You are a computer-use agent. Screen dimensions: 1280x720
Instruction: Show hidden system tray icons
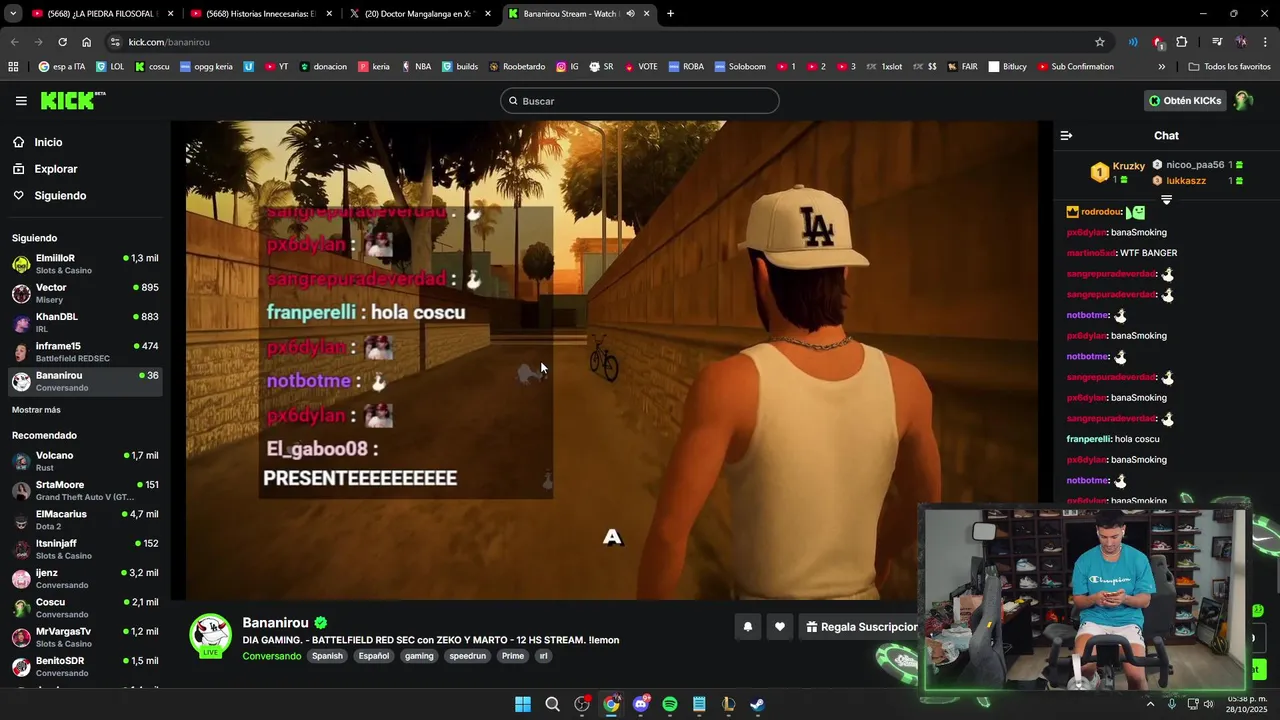pyautogui.click(x=1150, y=704)
